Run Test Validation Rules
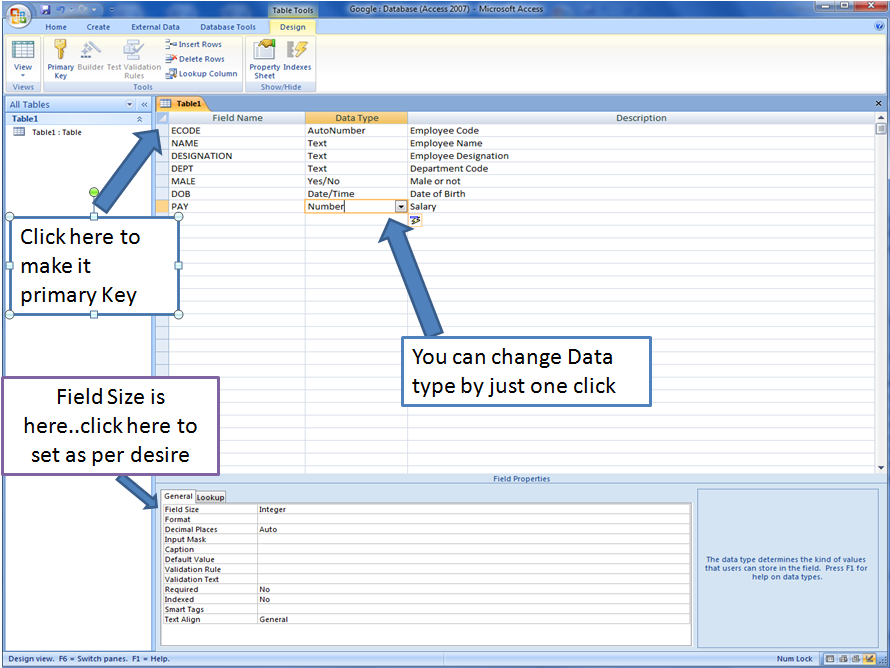This screenshot has height=668, width=890. [x=133, y=57]
